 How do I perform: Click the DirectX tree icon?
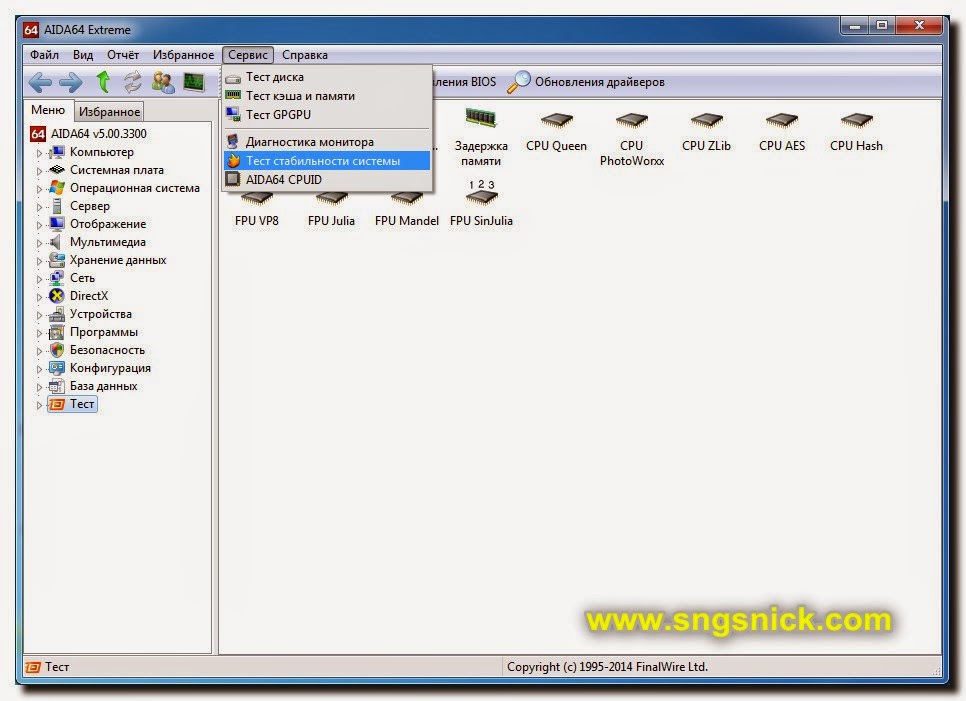57,296
